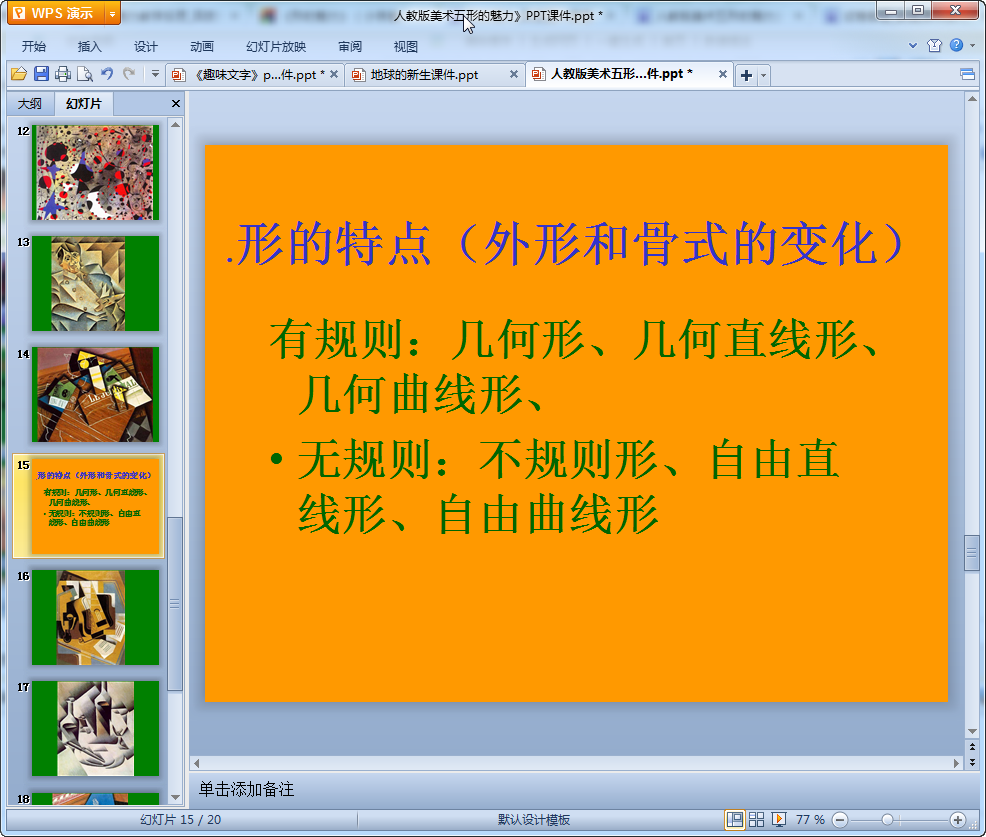Start slideshow from status bar icon
986x837 pixels.
click(x=778, y=819)
